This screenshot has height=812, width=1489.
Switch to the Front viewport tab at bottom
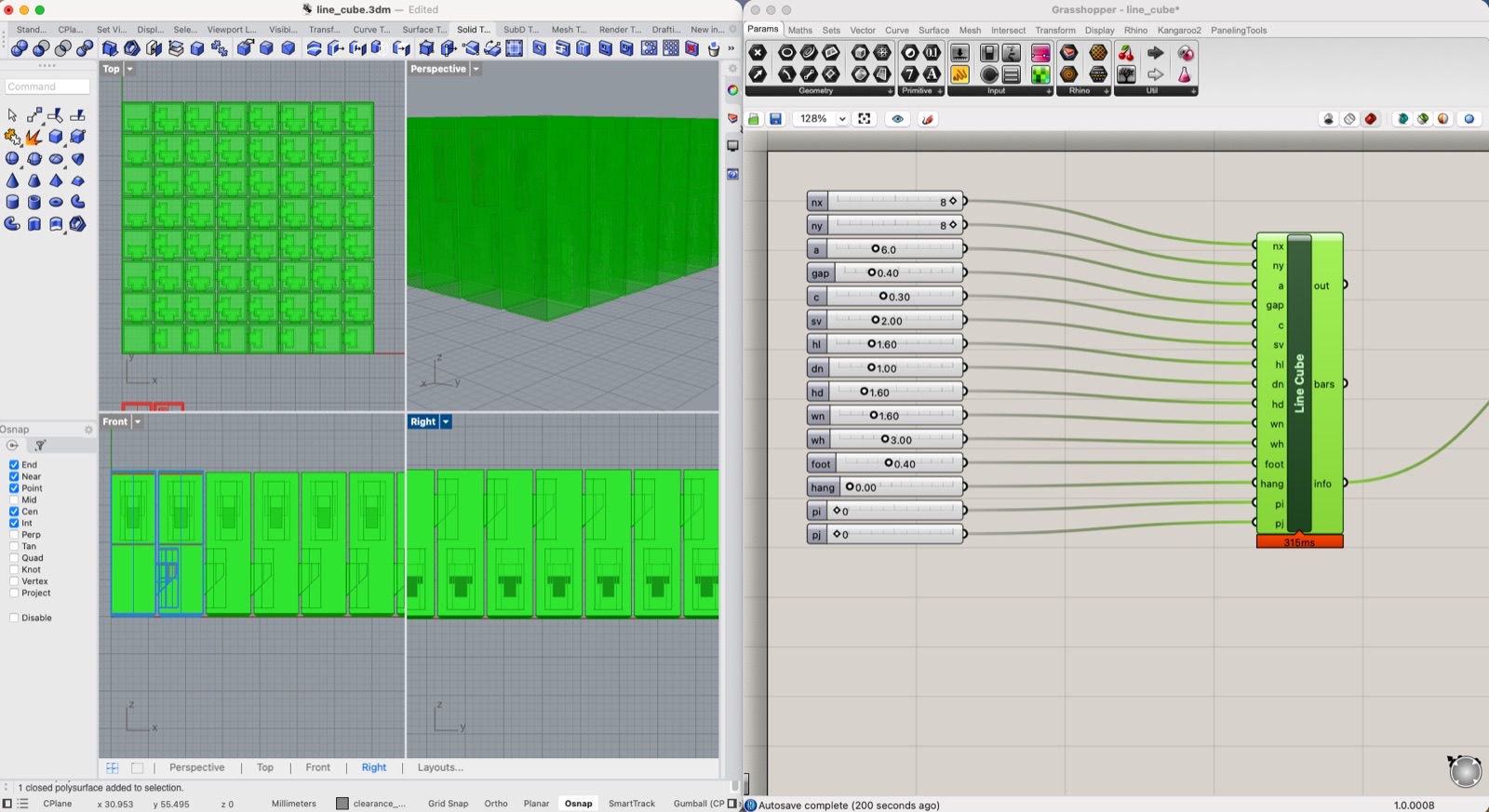click(x=317, y=767)
